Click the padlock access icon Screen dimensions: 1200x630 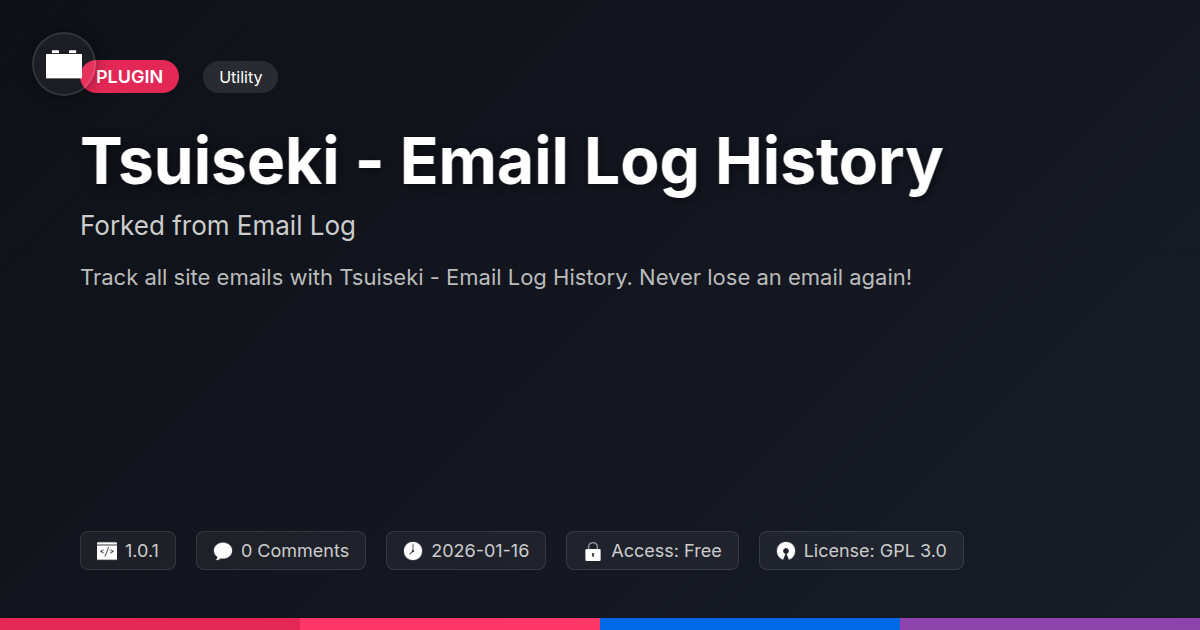point(593,551)
